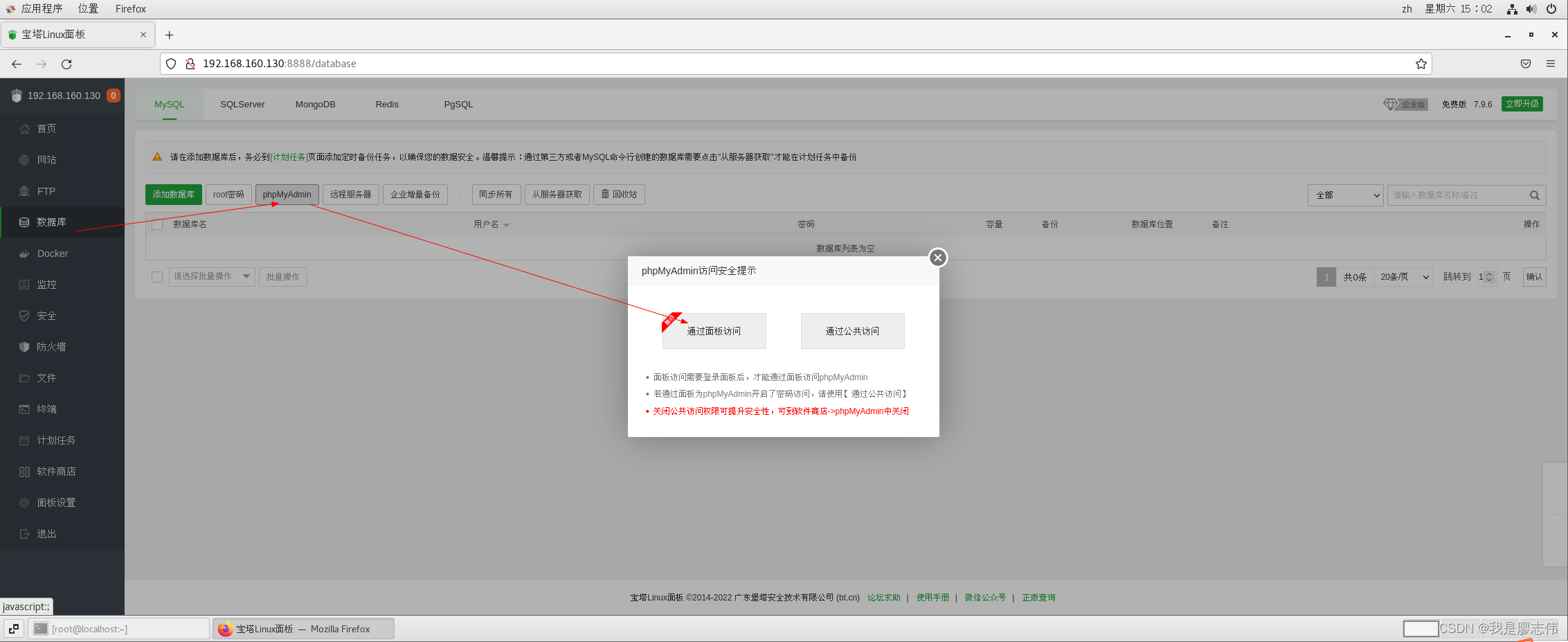
Task: Open the 软件商店 app store sidebar item
Action: 62,472
